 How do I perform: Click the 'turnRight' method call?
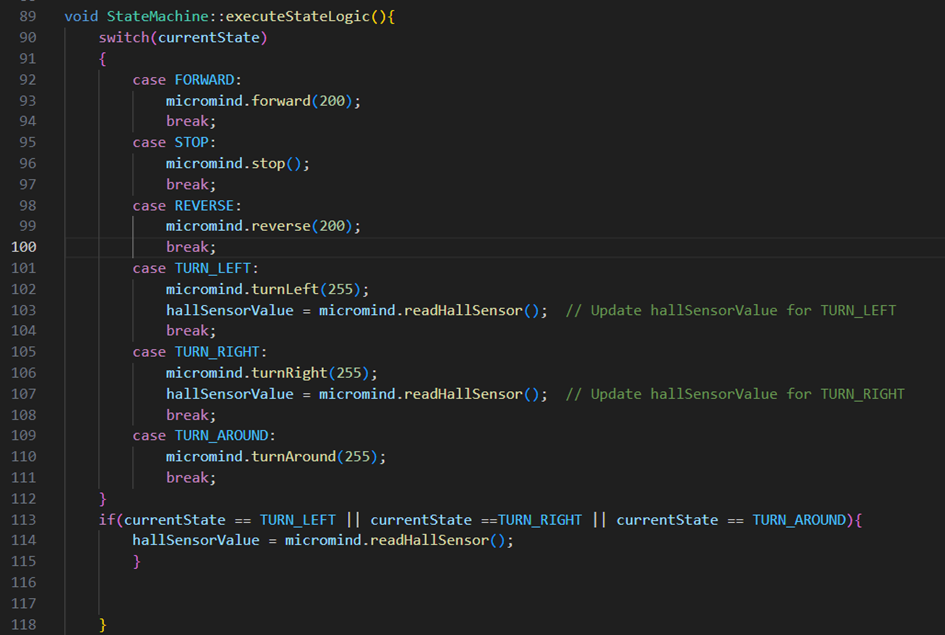click(289, 373)
